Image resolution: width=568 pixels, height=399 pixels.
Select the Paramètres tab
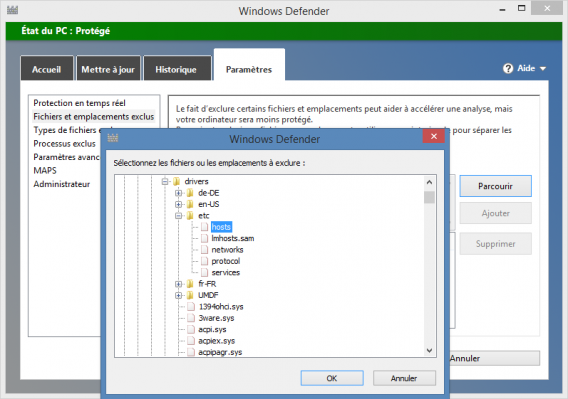[x=249, y=65]
